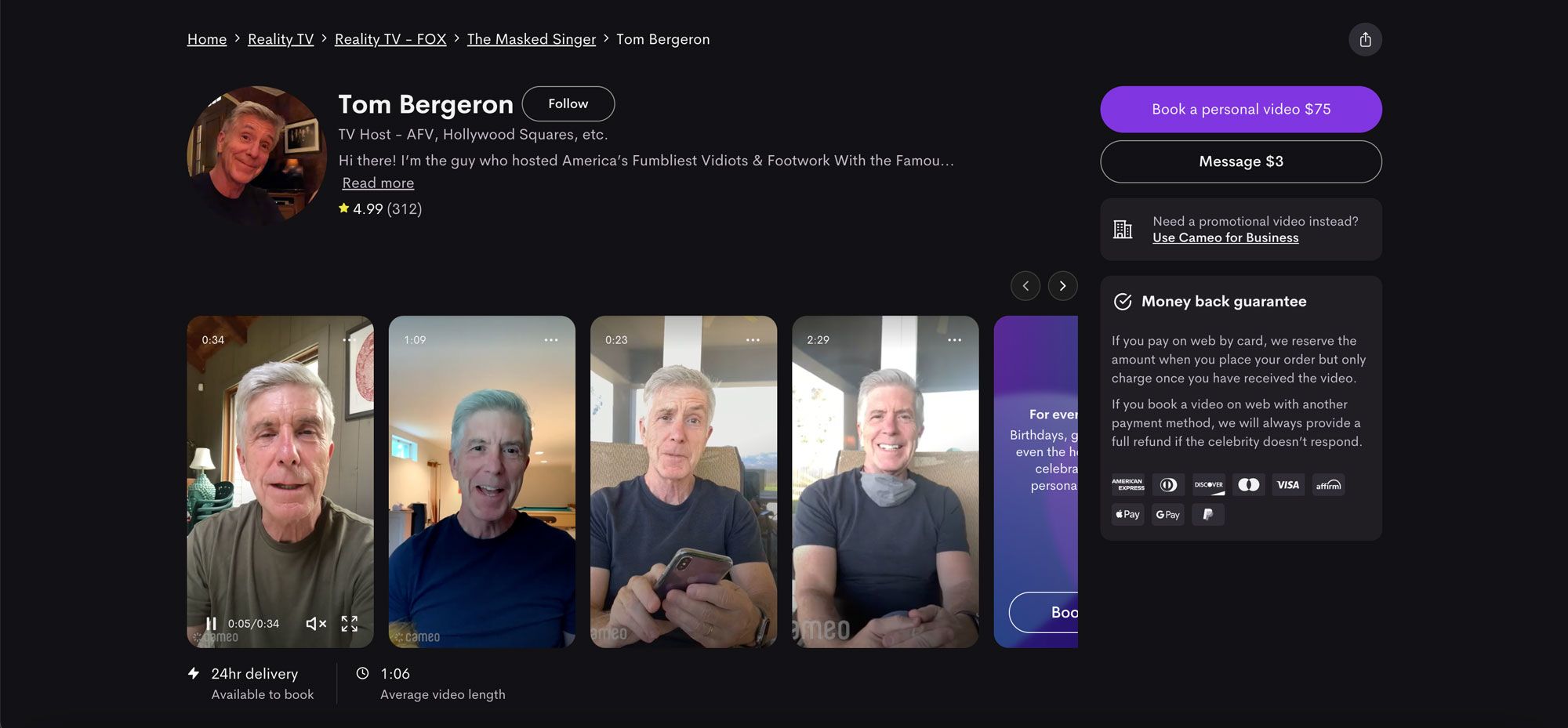Go to Reality TV - FOX breadcrumb
Viewport: 1568px width, 728px height.
click(x=390, y=39)
